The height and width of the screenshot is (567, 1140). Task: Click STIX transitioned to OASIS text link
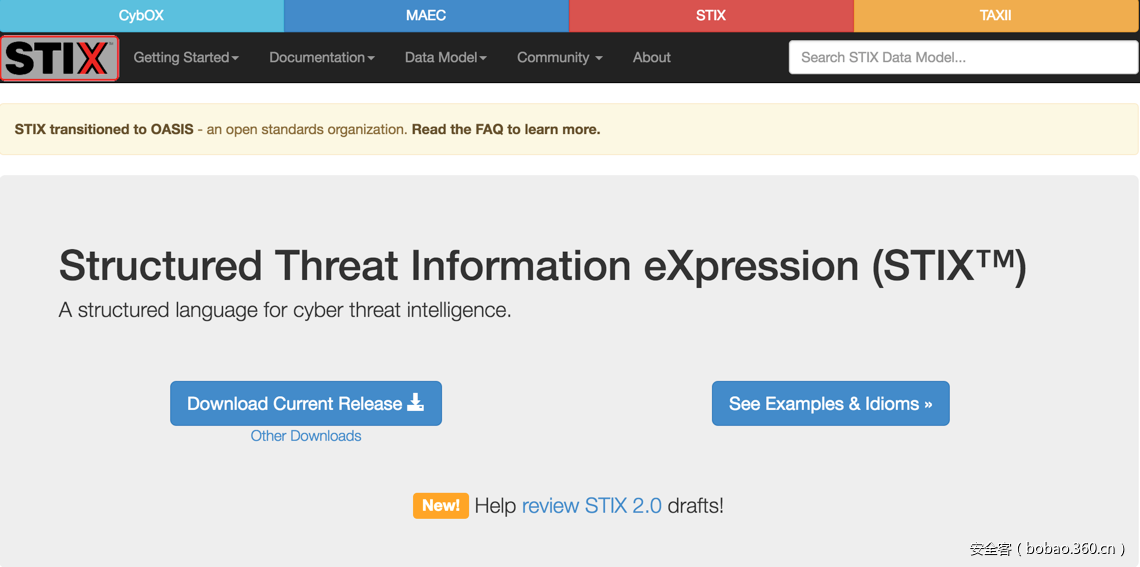tap(104, 129)
